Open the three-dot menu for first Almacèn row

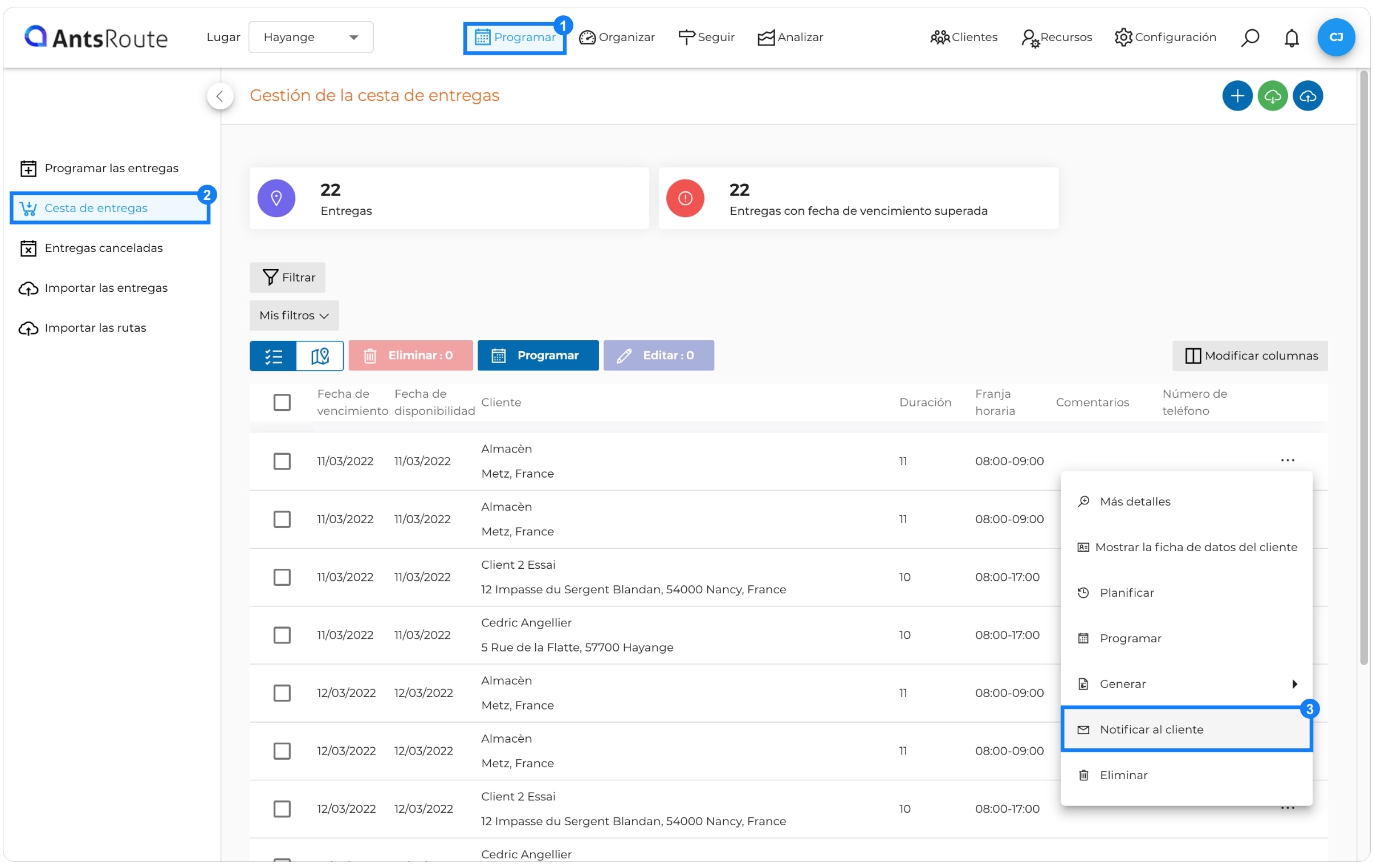pos(1287,461)
